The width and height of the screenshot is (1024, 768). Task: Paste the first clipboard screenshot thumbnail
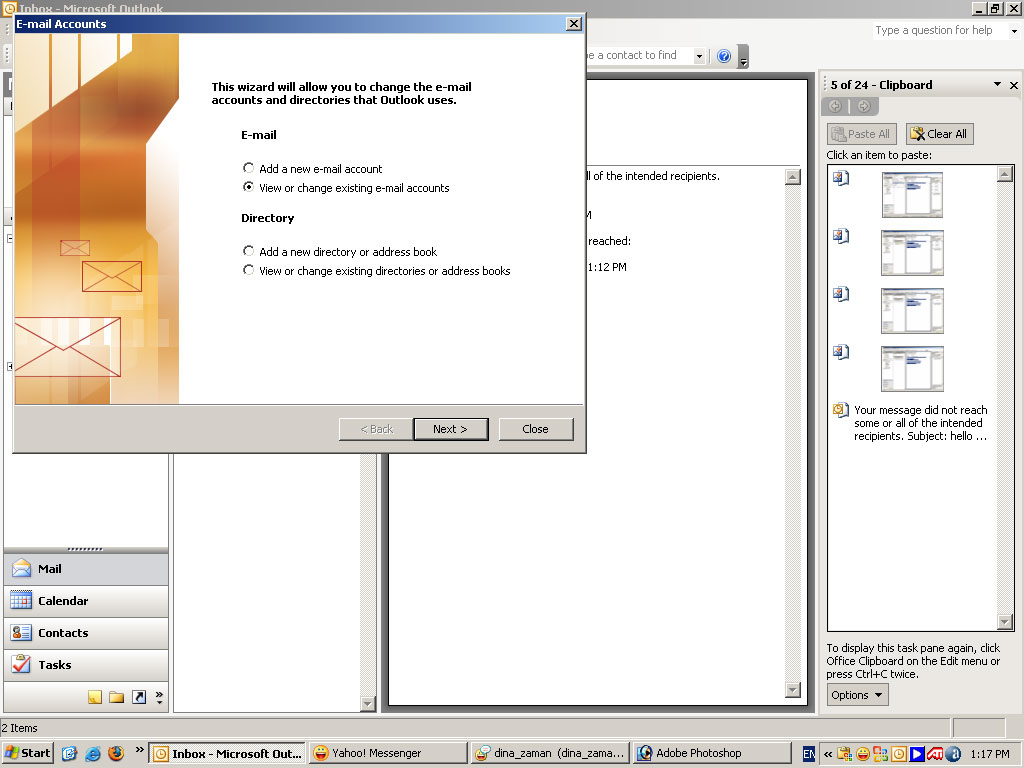click(x=912, y=195)
